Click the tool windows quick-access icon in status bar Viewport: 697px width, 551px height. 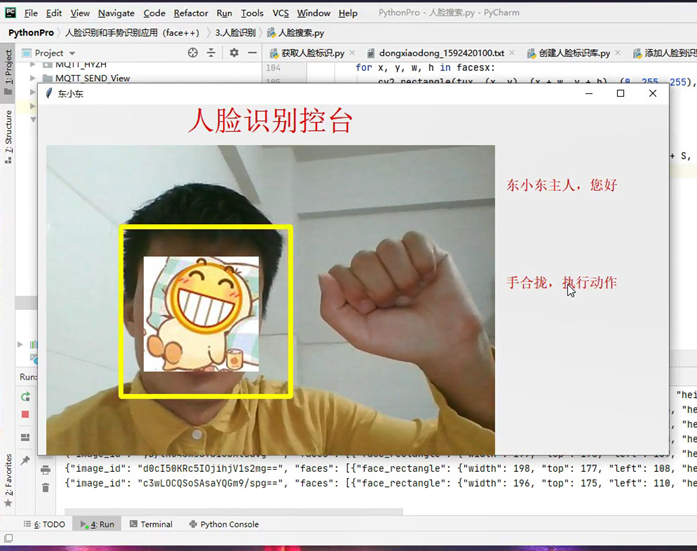(x=8, y=539)
